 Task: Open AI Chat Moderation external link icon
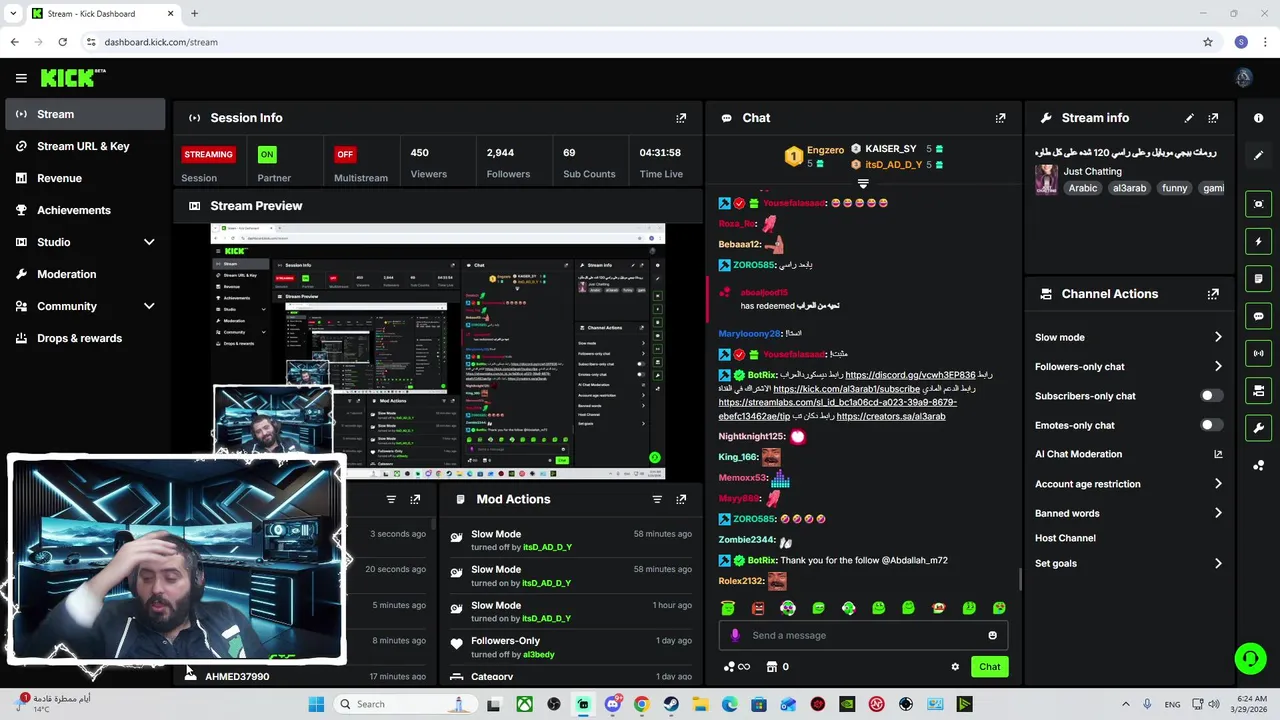(x=1218, y=454)
